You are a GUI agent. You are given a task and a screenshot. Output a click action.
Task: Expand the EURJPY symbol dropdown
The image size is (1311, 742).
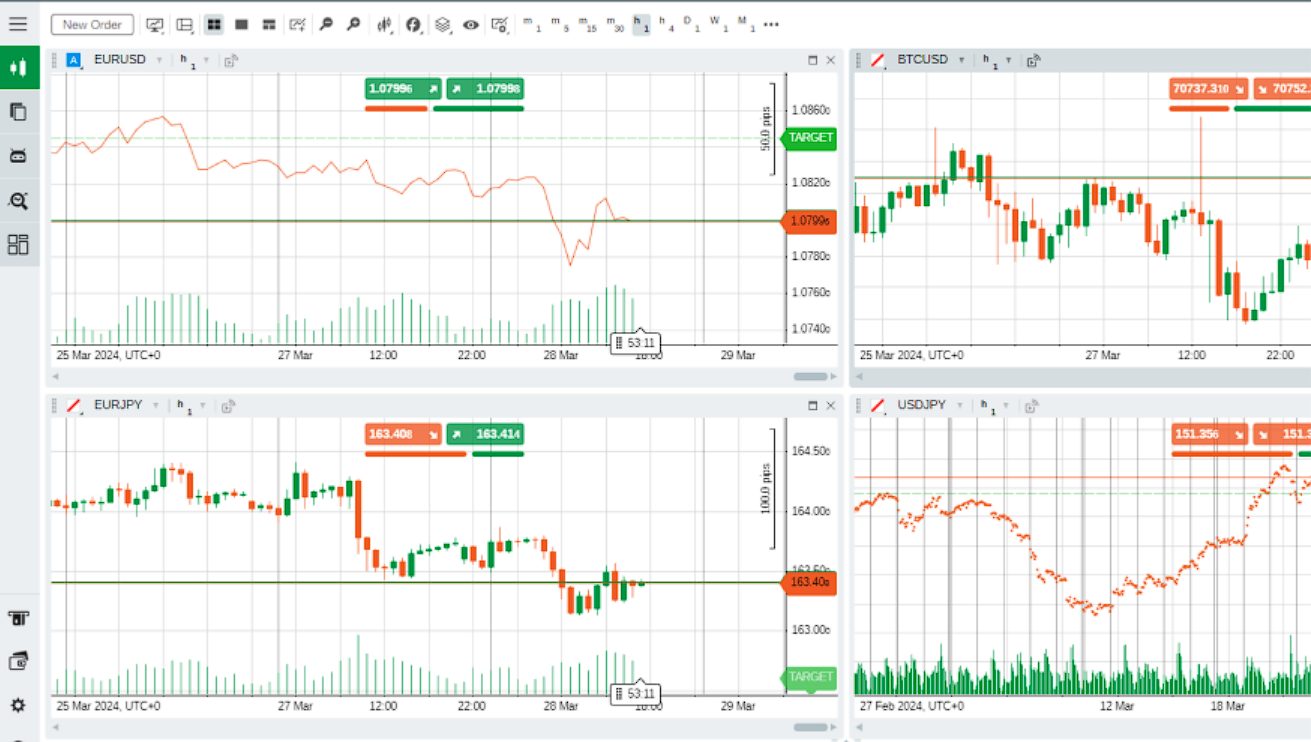click(x=155, y=405)
